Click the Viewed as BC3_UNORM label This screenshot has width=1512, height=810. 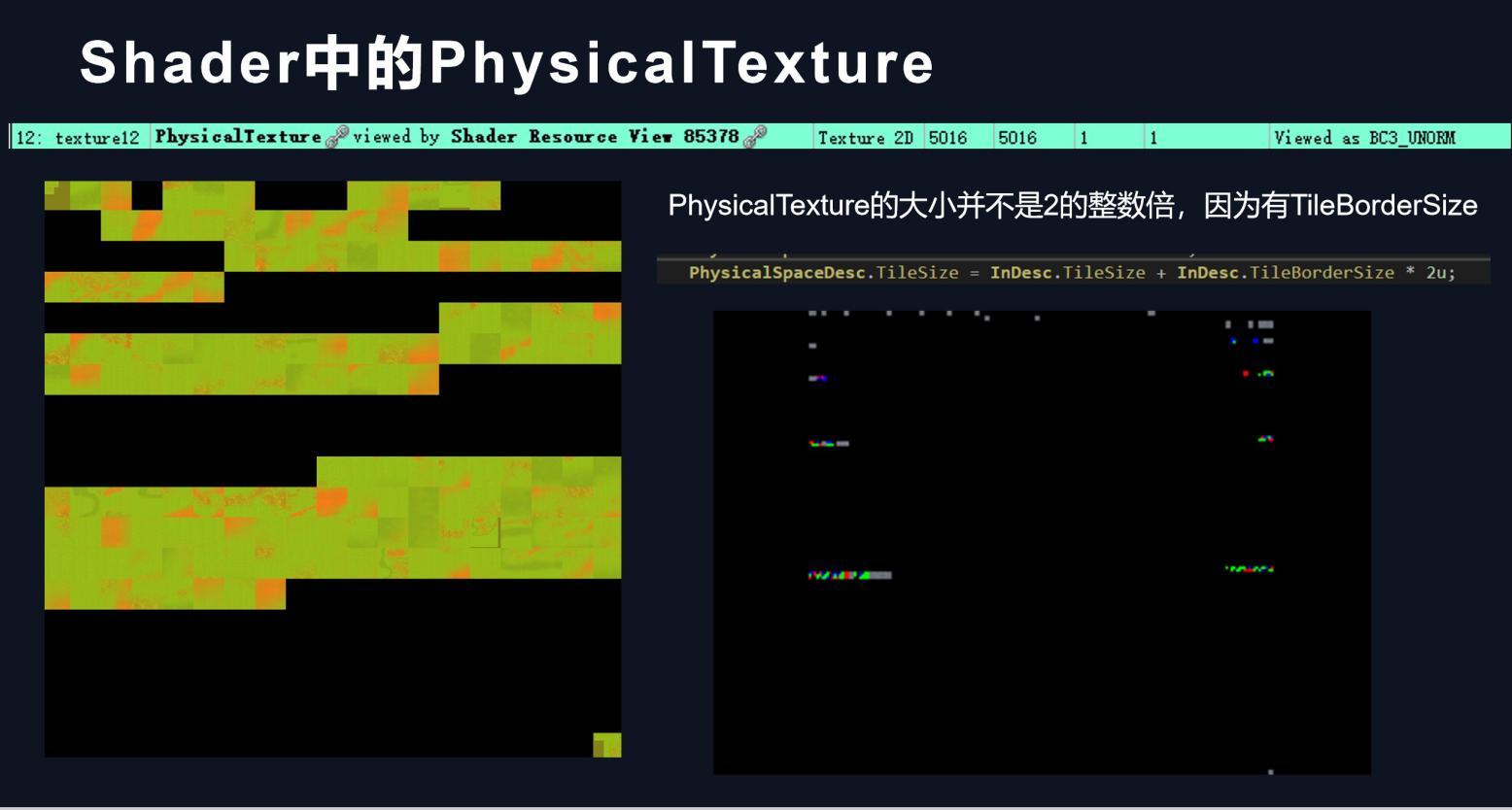1365,137
